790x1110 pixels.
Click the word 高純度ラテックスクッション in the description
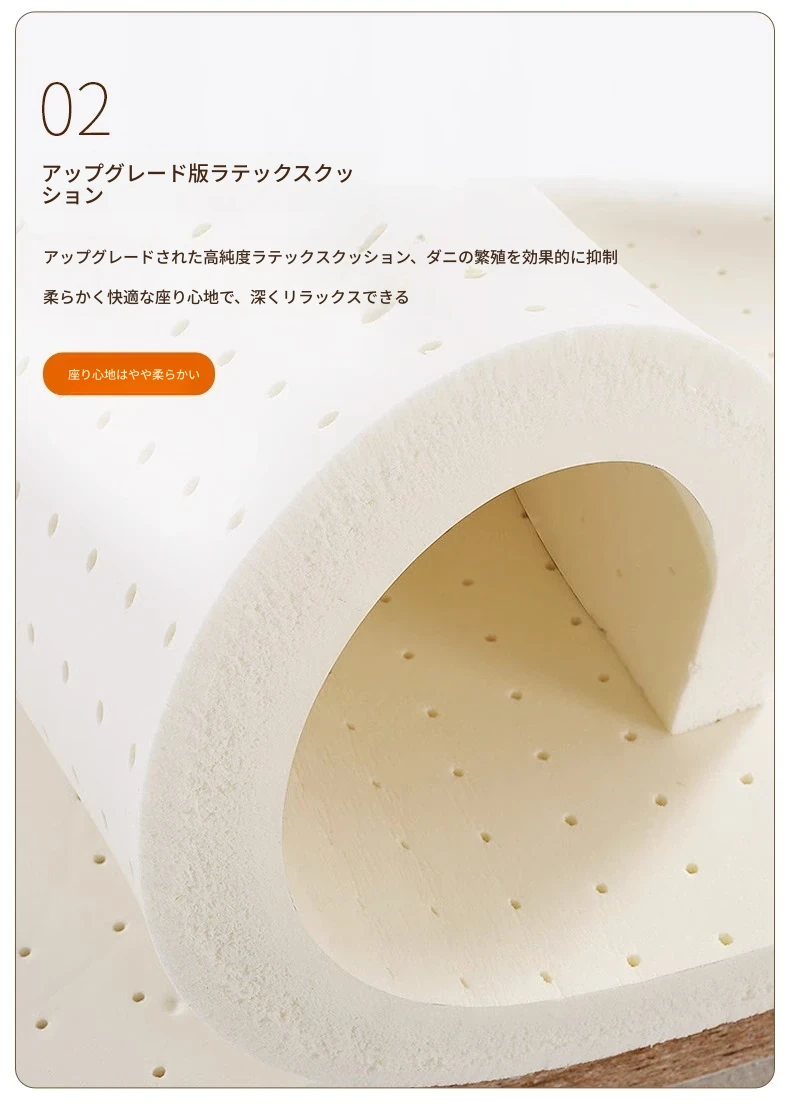coord(306,257)
